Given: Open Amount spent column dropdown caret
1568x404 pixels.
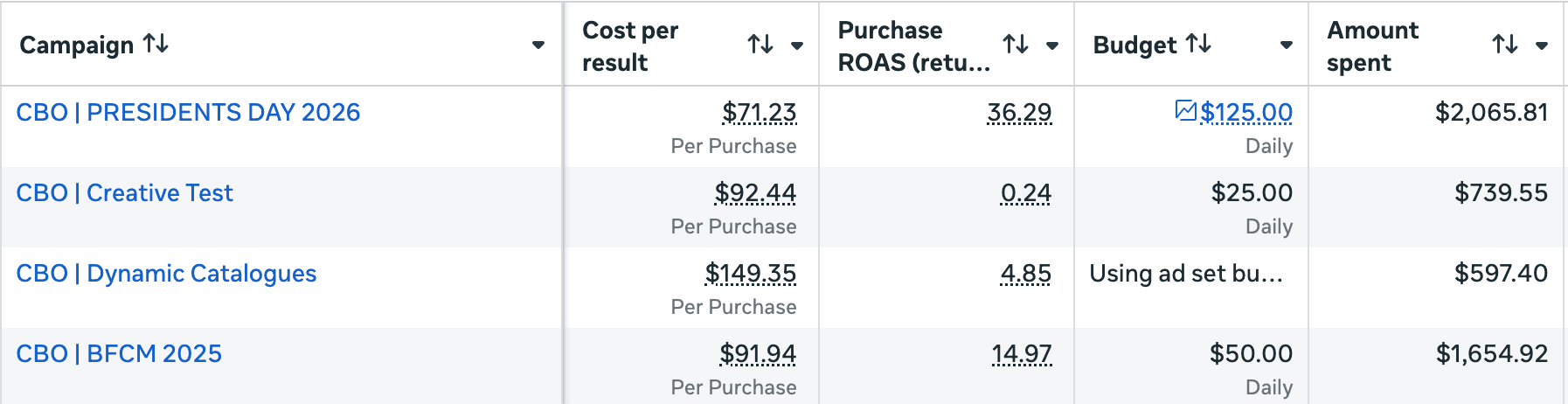Looking at the screenshot, I should pyautogui.click(x=1542, y=45).
